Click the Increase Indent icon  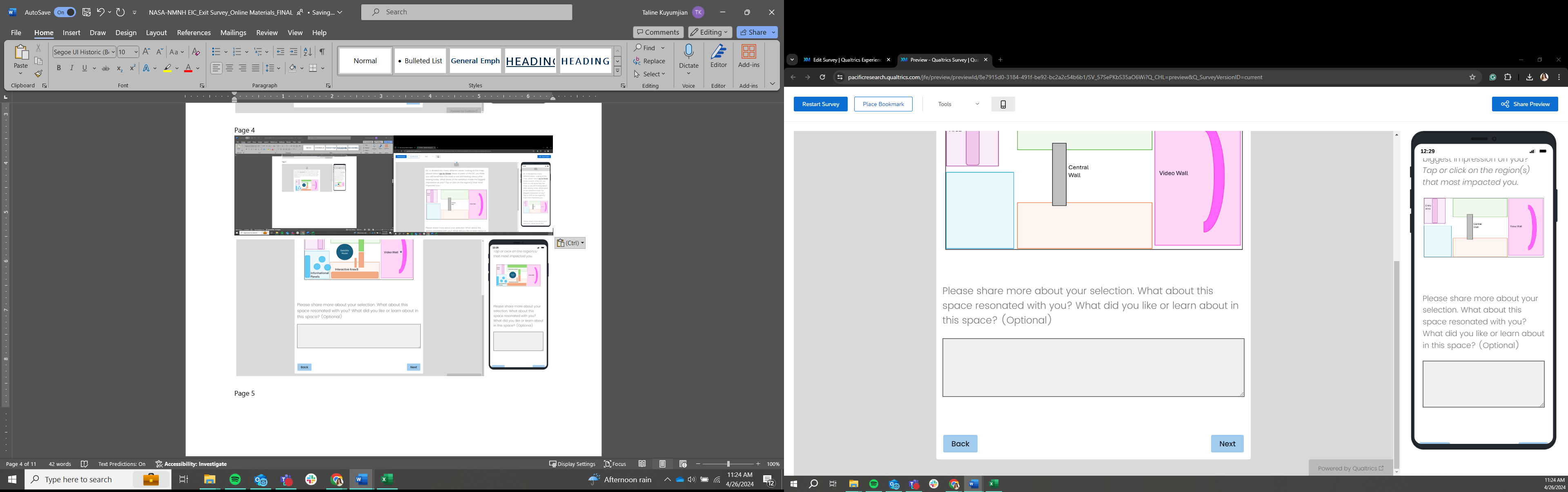294,52
